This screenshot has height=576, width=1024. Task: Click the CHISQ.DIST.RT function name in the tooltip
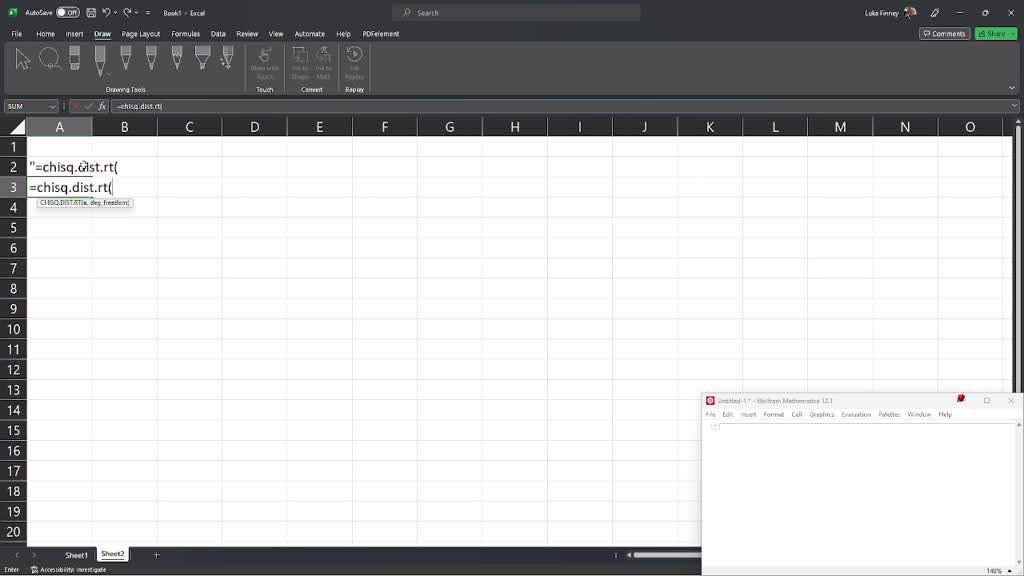tap(60, 202)
